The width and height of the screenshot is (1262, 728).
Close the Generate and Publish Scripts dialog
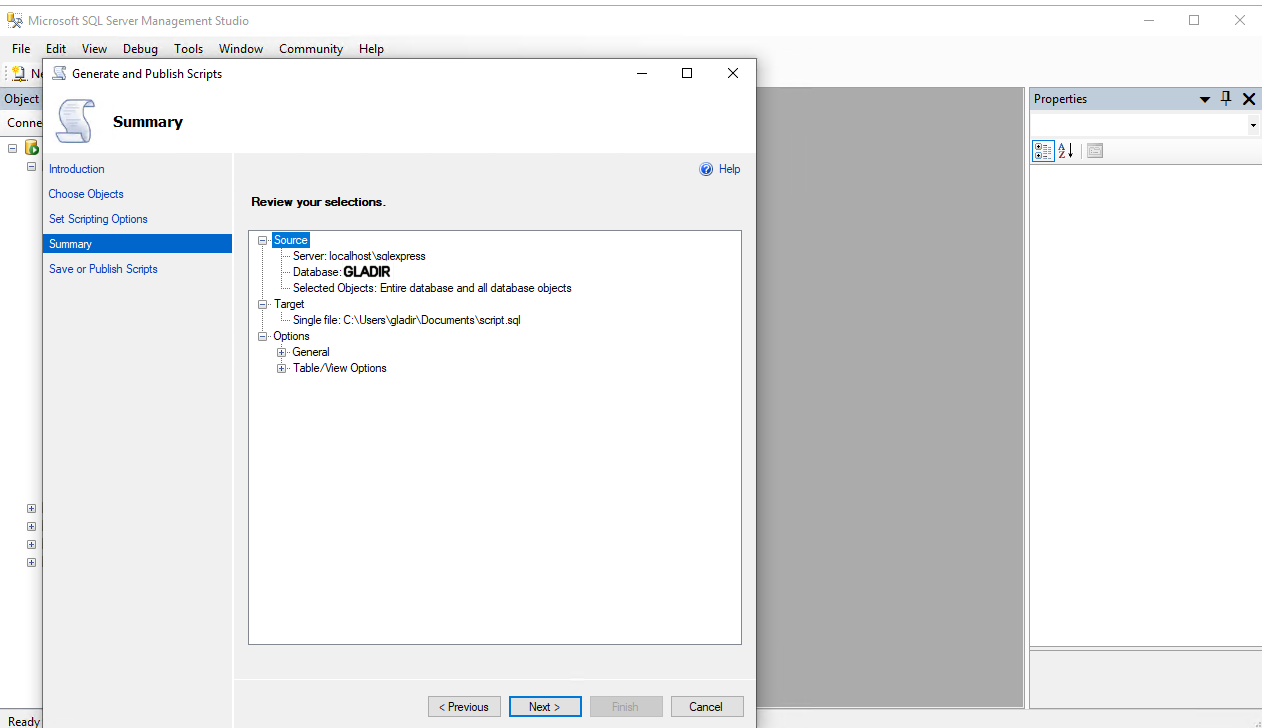coord(733,73)
